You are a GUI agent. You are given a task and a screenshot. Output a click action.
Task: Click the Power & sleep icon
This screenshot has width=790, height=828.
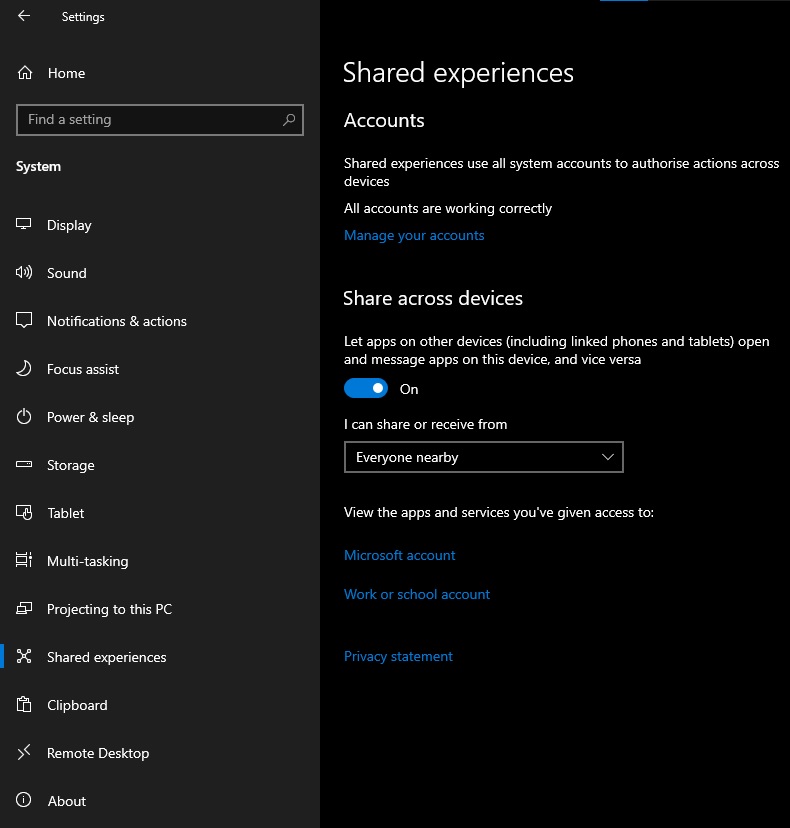coord(25,417)
